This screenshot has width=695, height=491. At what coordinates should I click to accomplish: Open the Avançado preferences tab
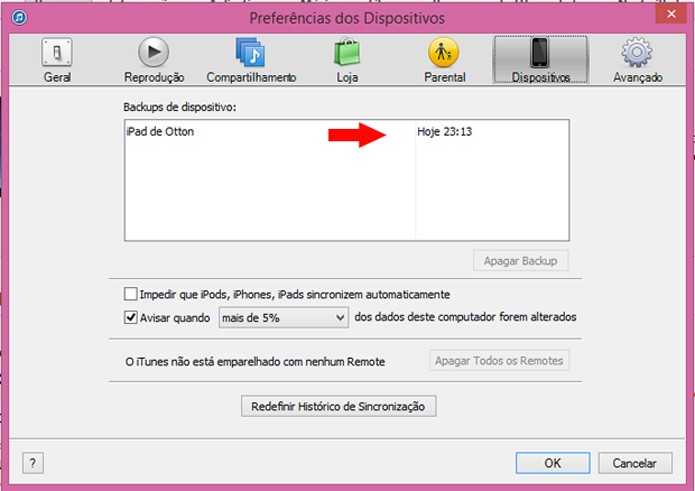point(637,61)
